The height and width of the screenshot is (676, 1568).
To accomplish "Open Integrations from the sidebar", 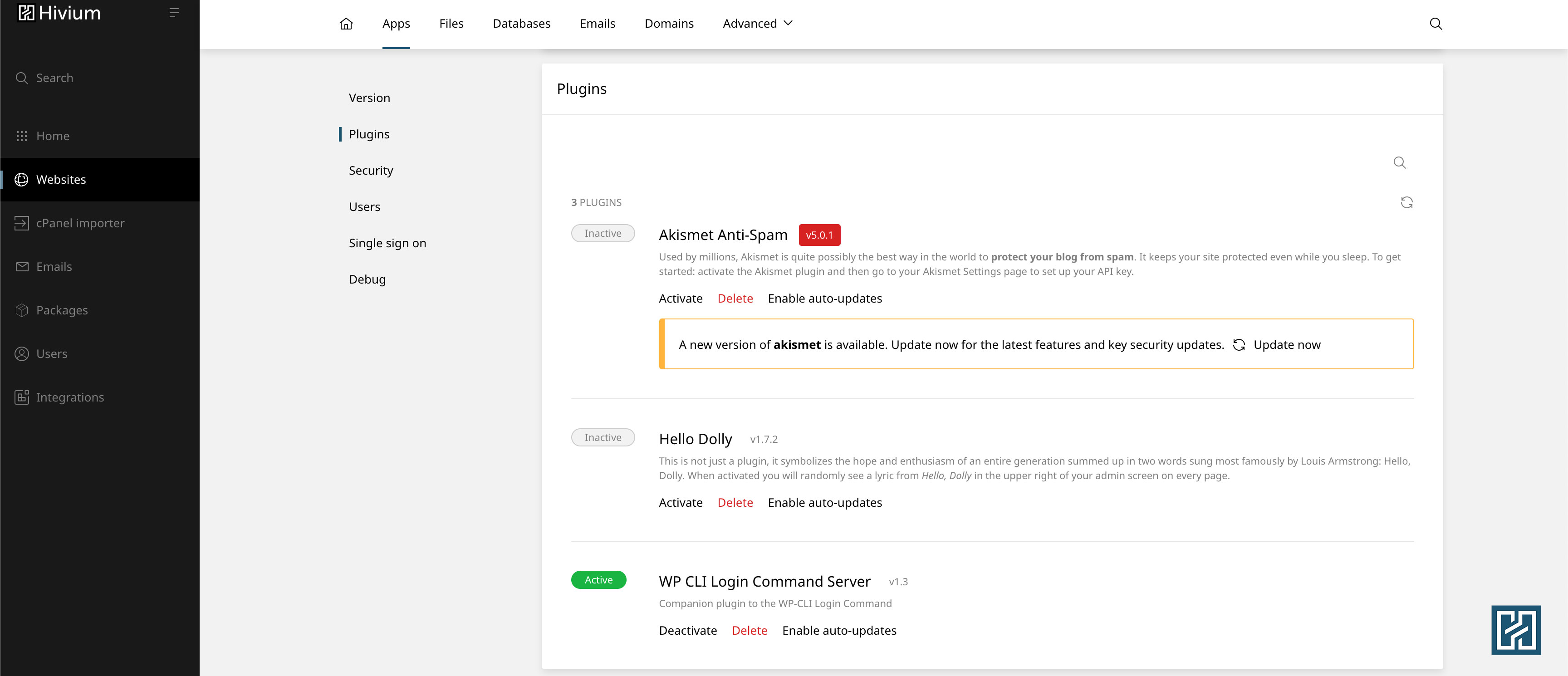I will pyautogui.click(x=69, y=397).
